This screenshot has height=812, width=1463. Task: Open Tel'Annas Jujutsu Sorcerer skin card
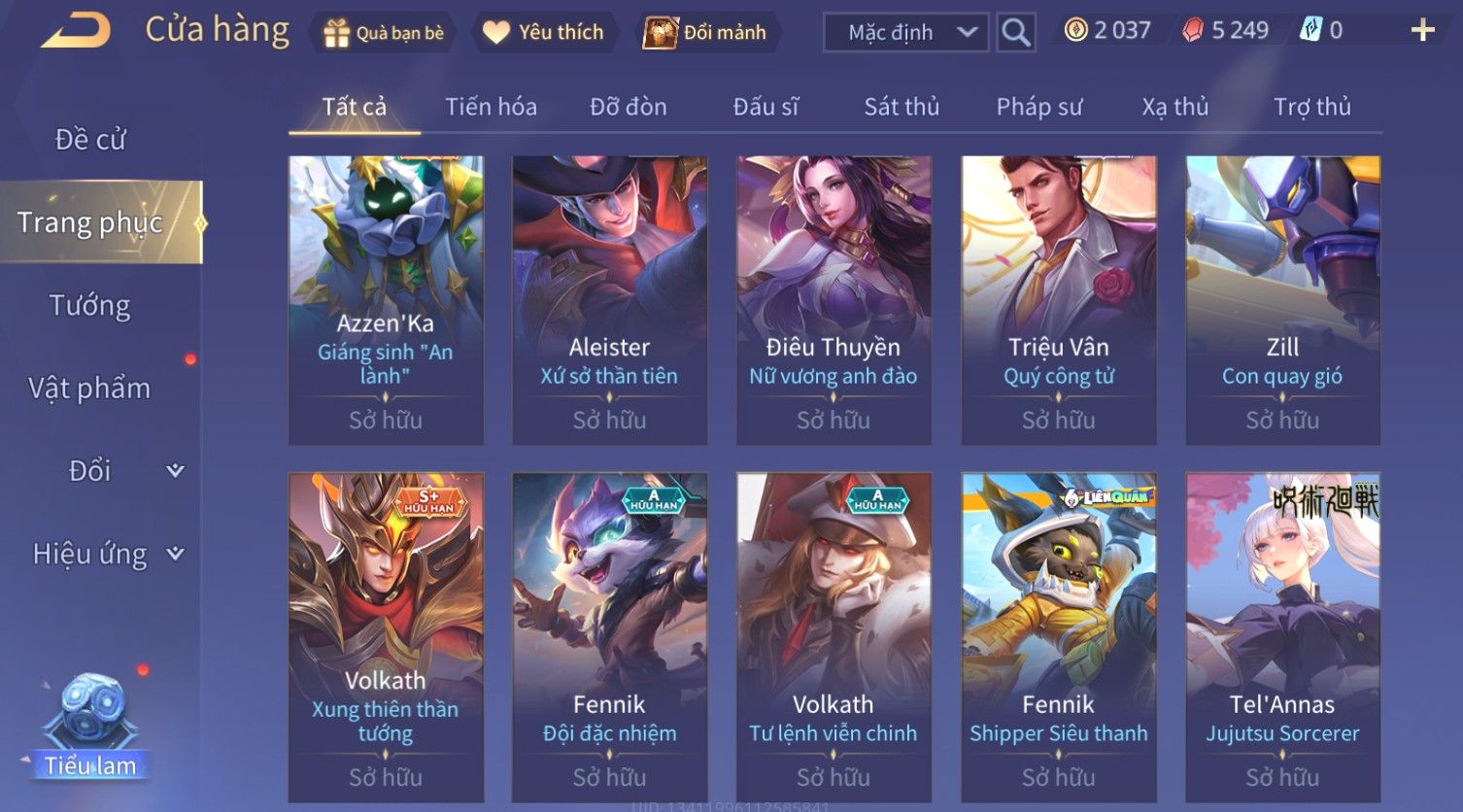pos(1282,637)
